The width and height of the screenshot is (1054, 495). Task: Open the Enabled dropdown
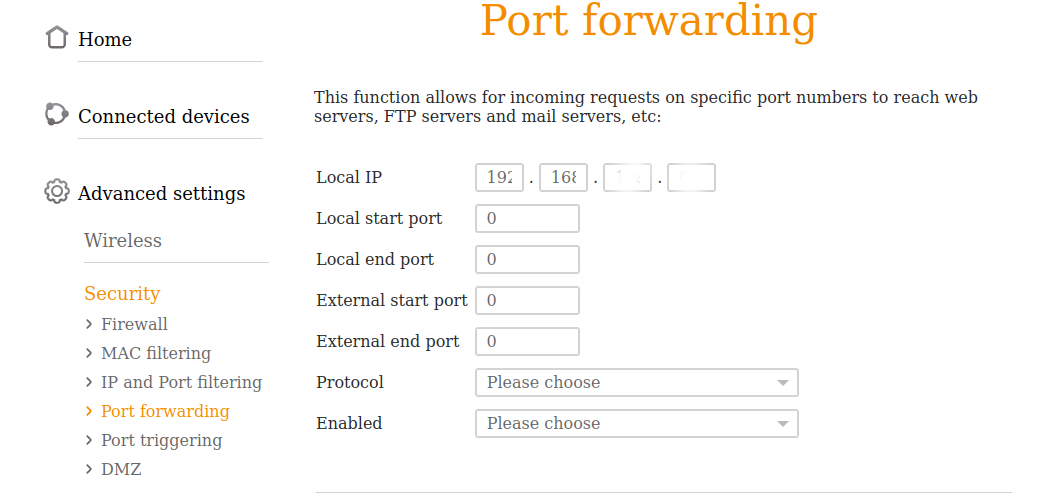point(636,424)
